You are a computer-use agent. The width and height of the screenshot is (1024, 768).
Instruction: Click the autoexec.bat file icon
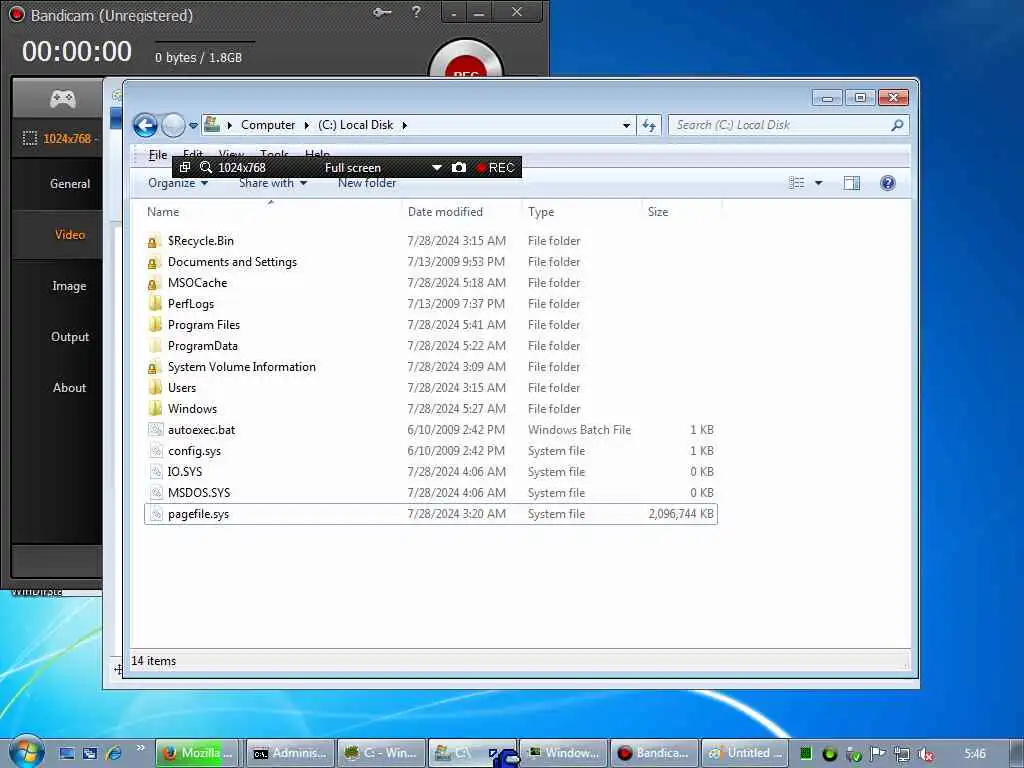pos(155,430)
